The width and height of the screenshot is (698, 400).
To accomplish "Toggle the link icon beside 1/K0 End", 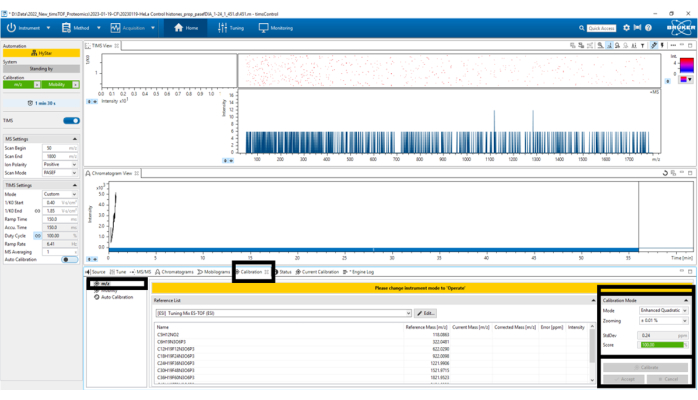I will coord(37,211).
